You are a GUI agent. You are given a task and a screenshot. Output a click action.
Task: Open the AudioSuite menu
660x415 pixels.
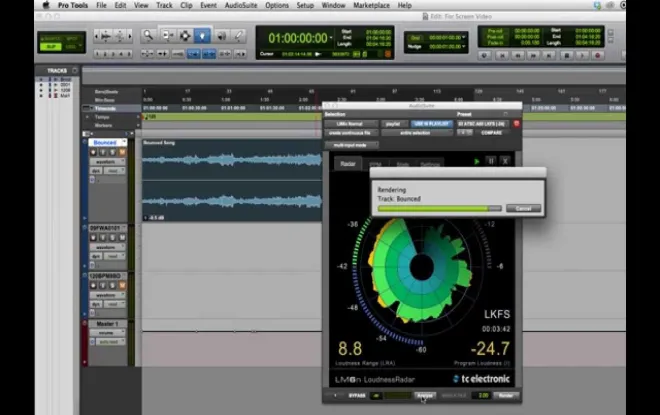pyautogui.click(x=241, y=5)
